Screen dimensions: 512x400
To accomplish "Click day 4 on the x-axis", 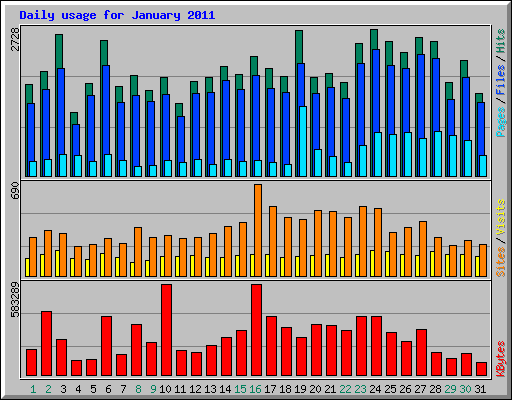I will tap(78, 389).
